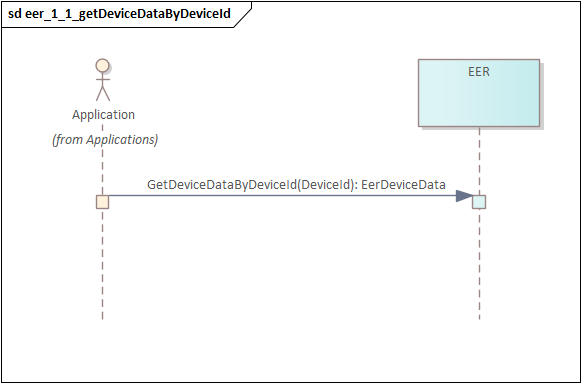Click the beige activation box on Application lifeline
The width and height of the screenshot is (581, 384).
tap(102, 202)
